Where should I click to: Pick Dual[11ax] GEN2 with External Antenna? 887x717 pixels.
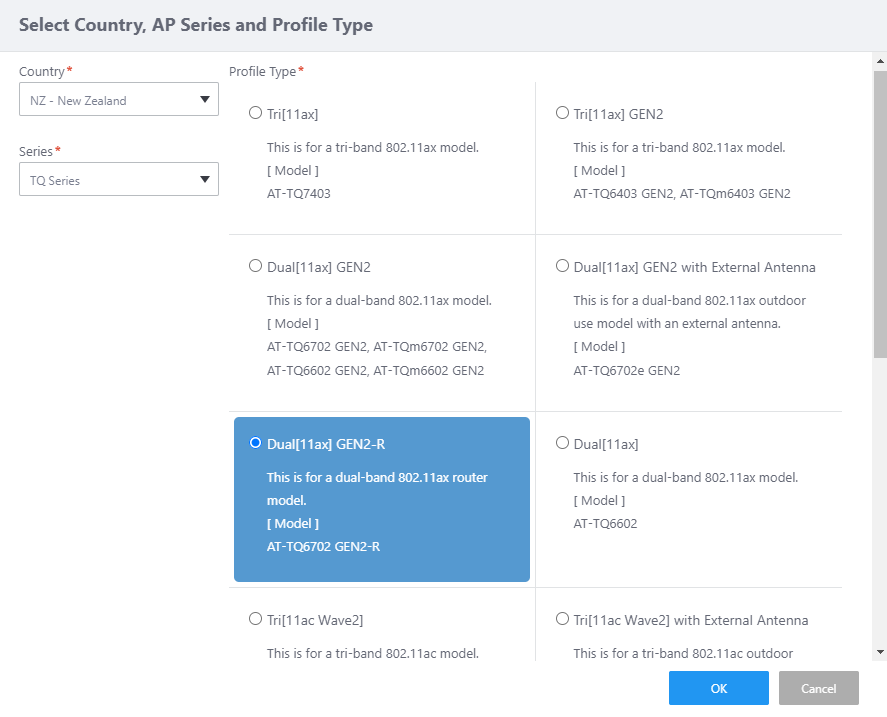[x=562, y=266]
